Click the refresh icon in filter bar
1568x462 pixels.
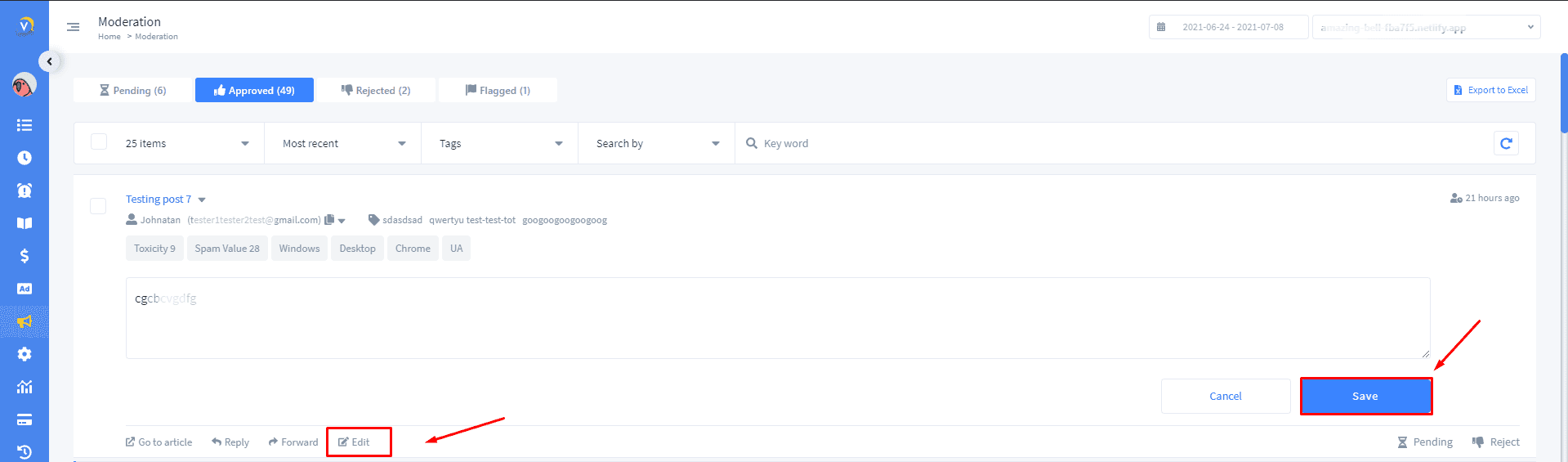[1506, 143]
